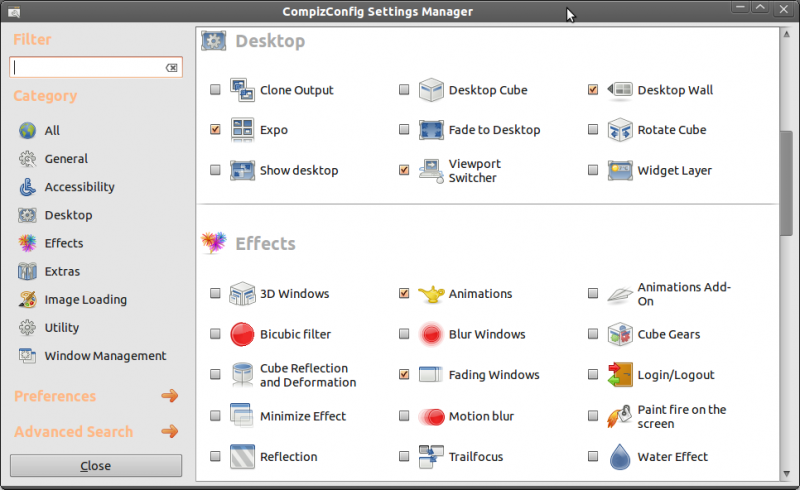
Task: Click the Filter search input field
Action: click(x=88, y=67)
